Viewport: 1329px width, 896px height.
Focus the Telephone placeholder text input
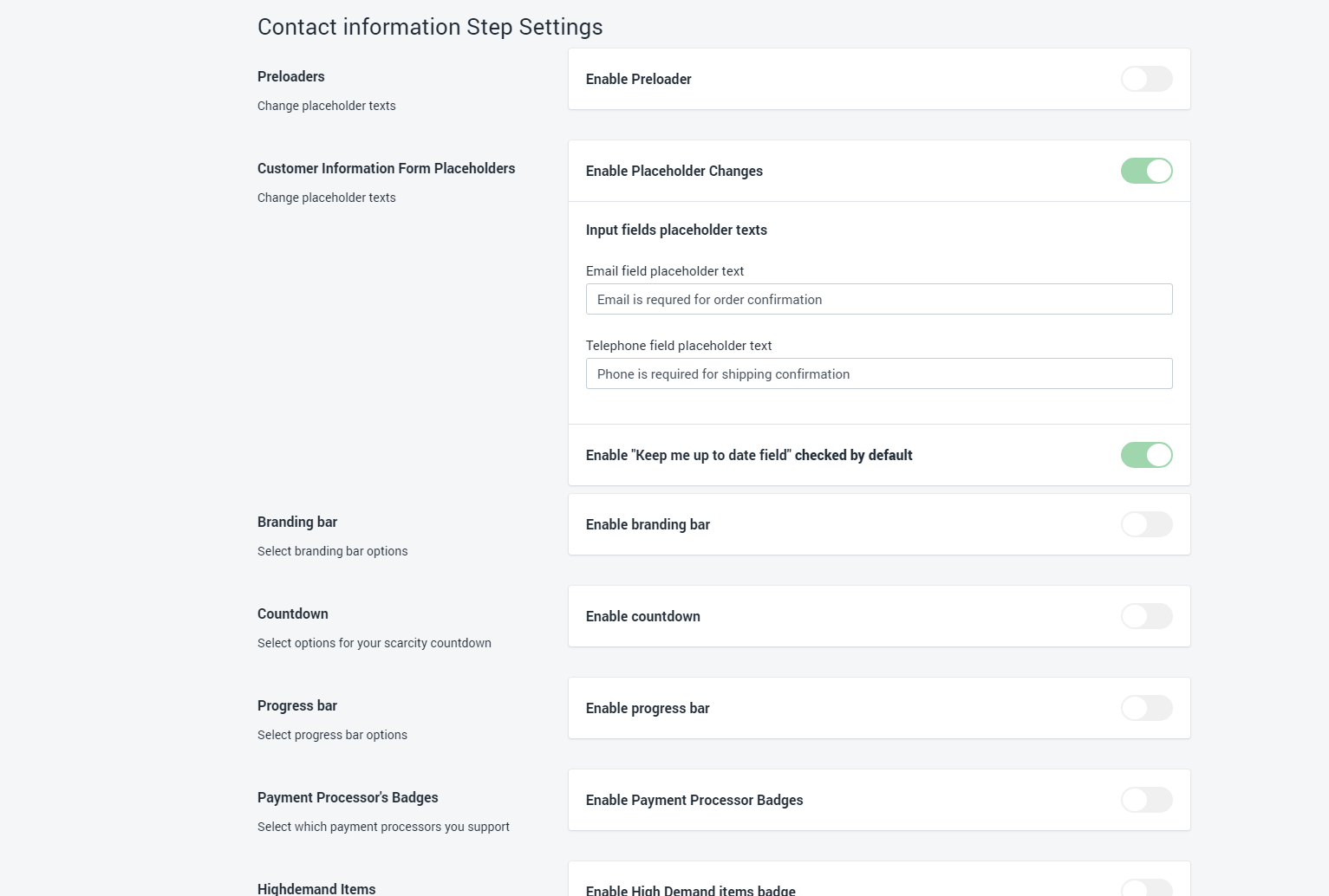(x=878, y=373)
